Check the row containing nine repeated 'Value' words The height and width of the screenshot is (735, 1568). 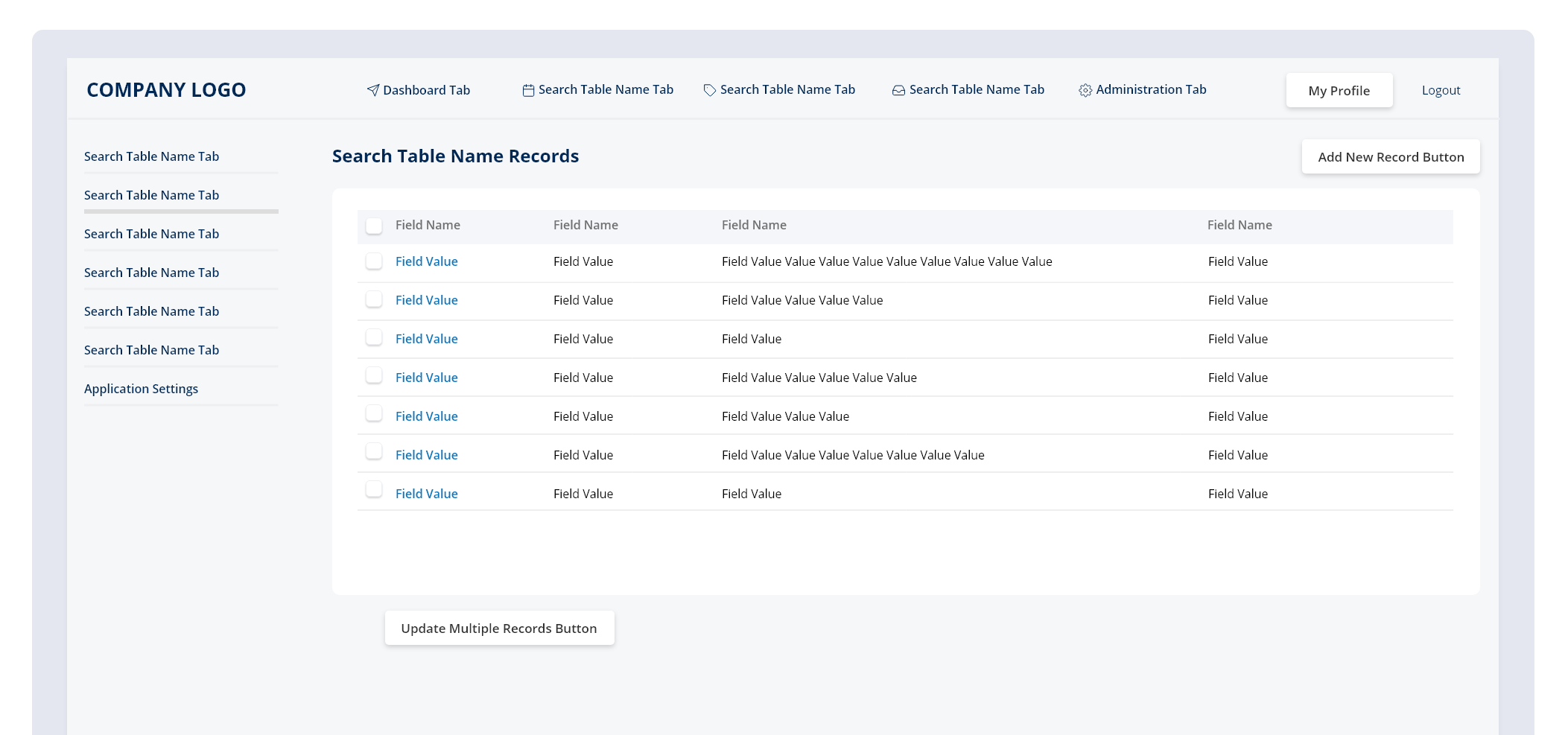point(374,261)
